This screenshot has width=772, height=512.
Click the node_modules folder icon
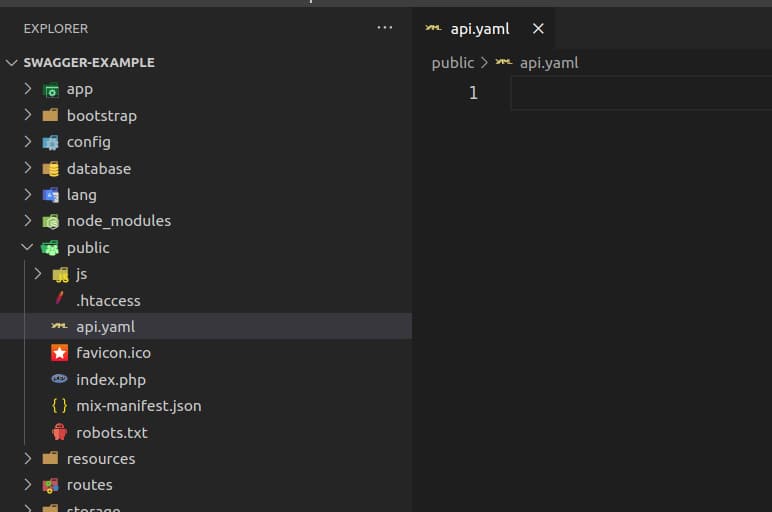(x=50, y=222)
